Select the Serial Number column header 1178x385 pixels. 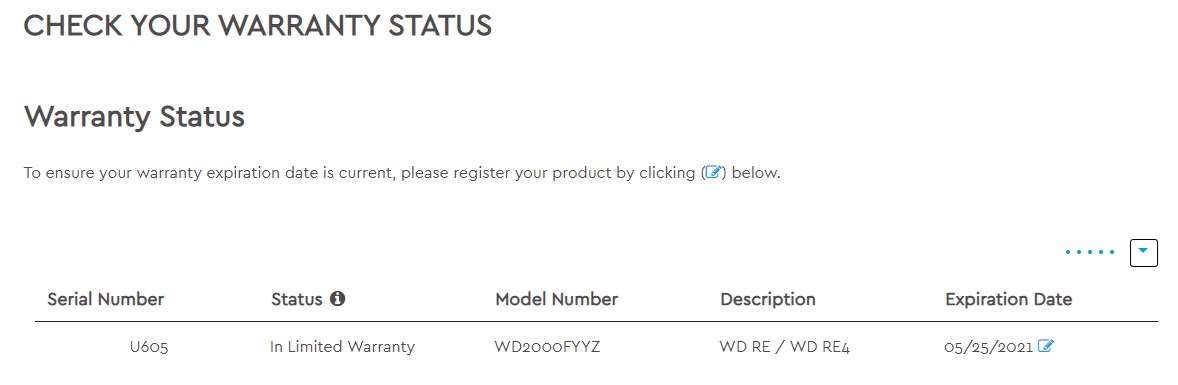[105, 299]
